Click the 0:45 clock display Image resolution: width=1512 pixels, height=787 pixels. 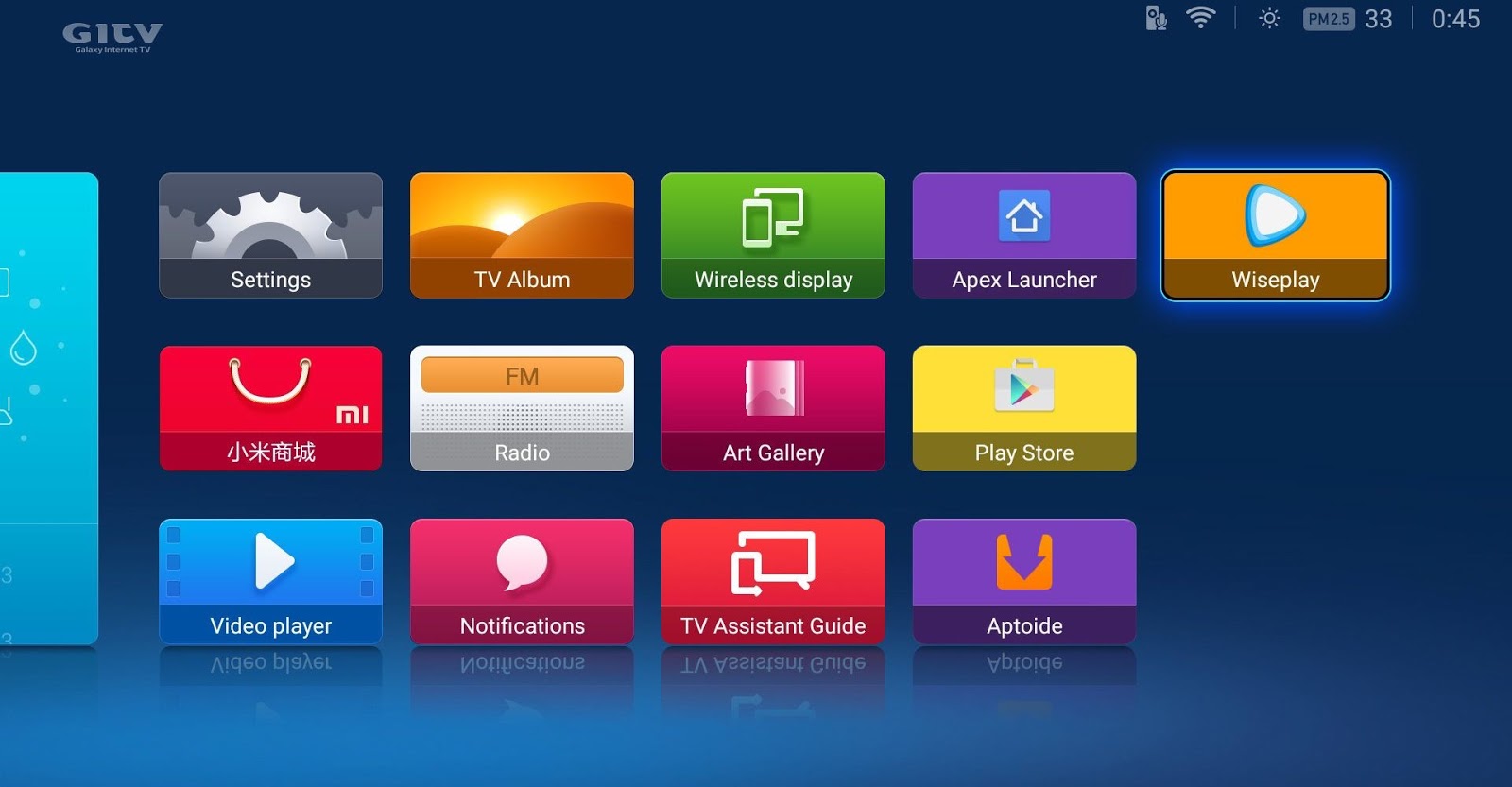pyautogui.click(x=1455, y=19)
